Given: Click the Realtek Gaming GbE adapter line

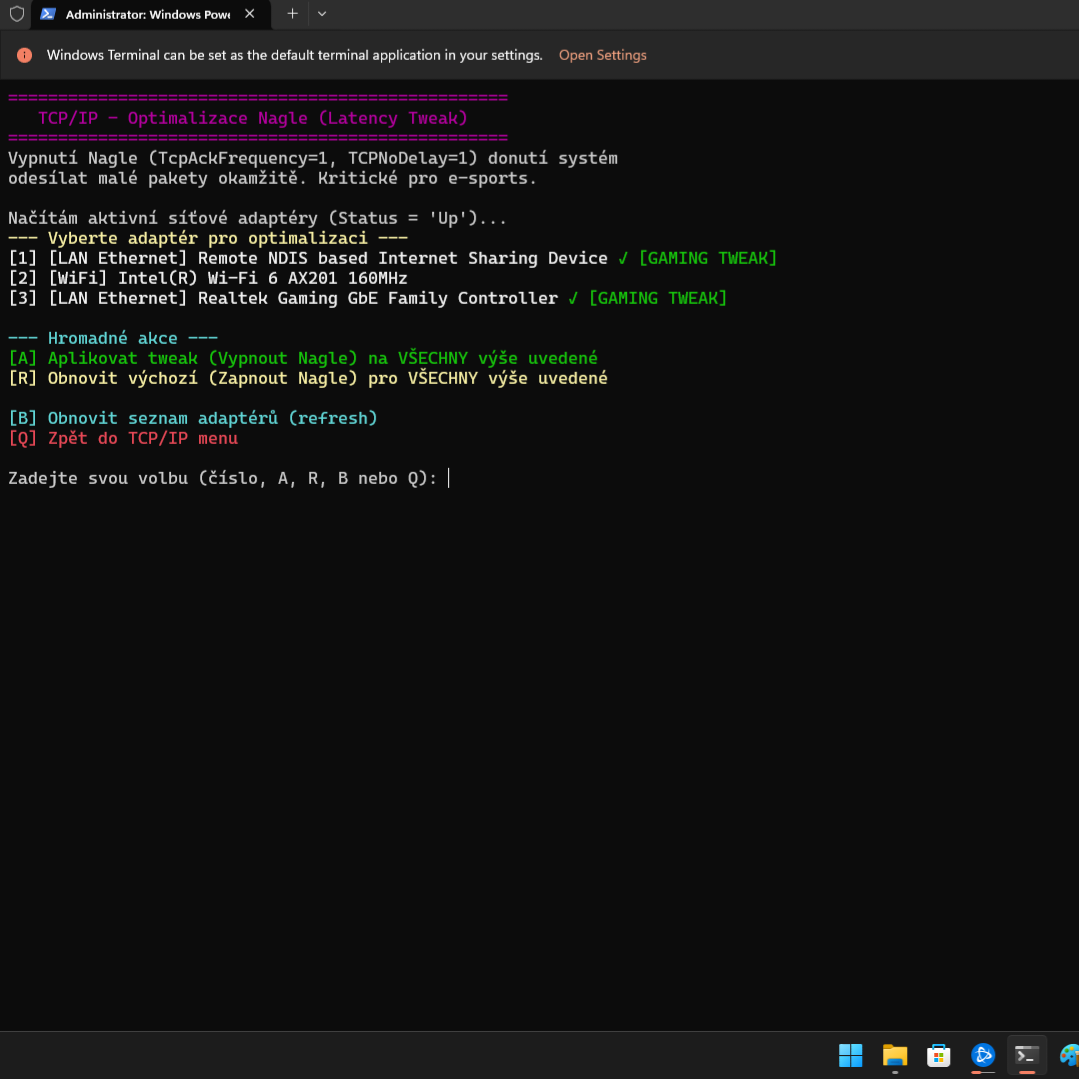Looking at the screenshot, I should pos(300,298).
